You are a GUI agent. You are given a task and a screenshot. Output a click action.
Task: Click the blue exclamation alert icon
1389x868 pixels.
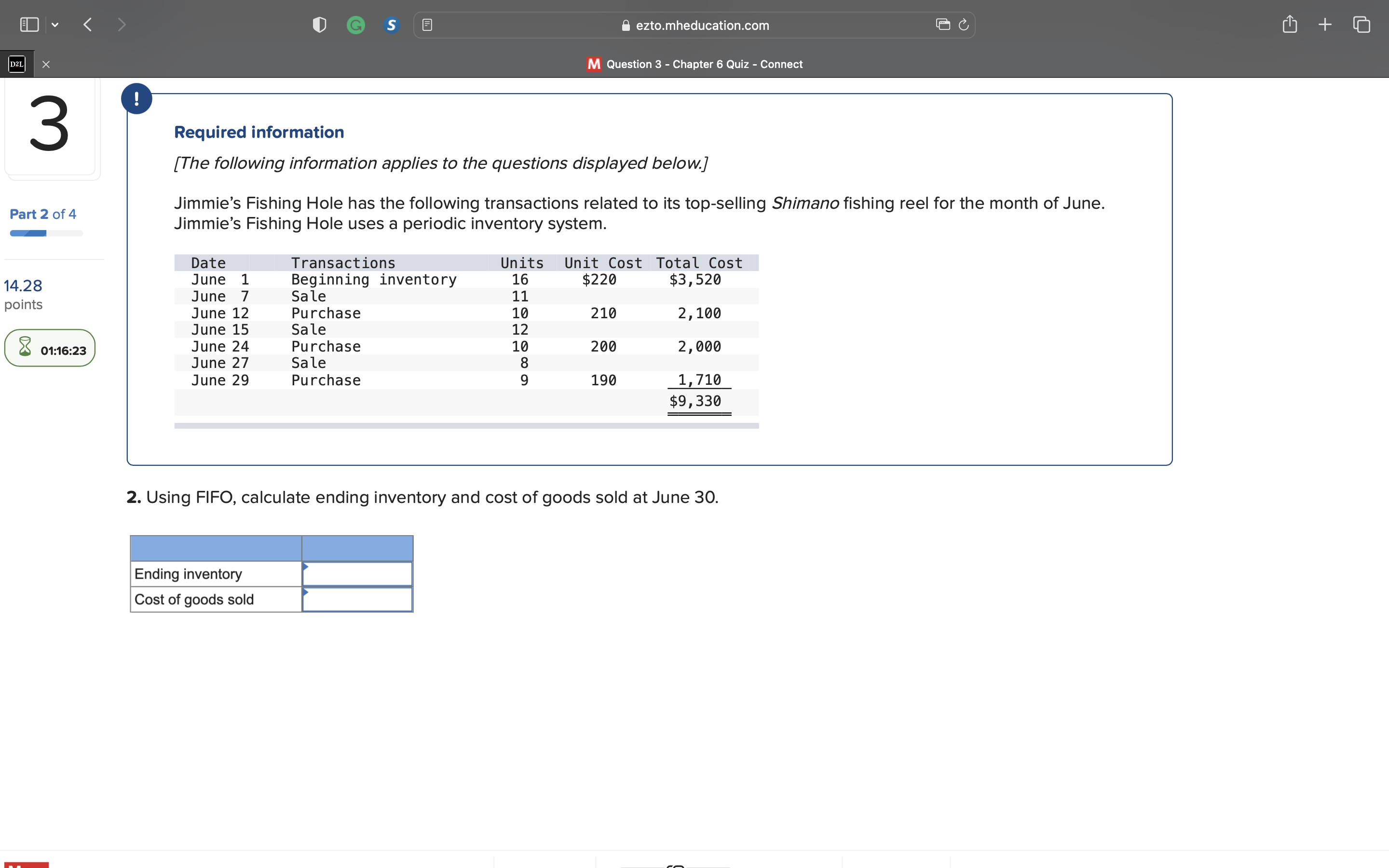(136, 98)
